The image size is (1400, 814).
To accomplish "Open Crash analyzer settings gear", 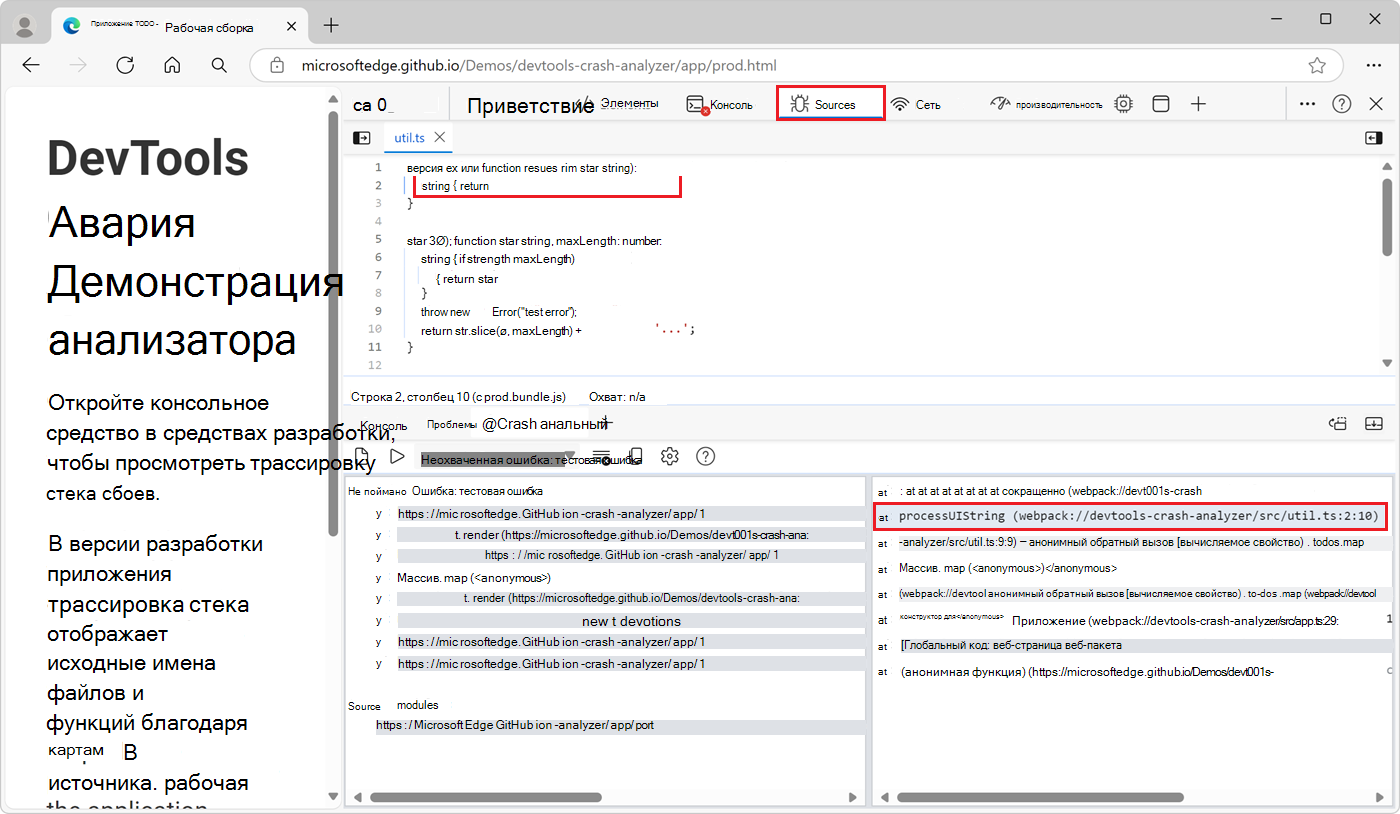I will click(x=670, y=456).
